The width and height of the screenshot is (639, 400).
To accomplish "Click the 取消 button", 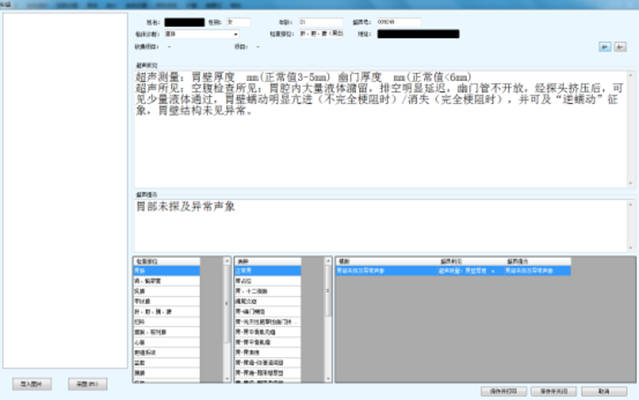I will (604, 391).
